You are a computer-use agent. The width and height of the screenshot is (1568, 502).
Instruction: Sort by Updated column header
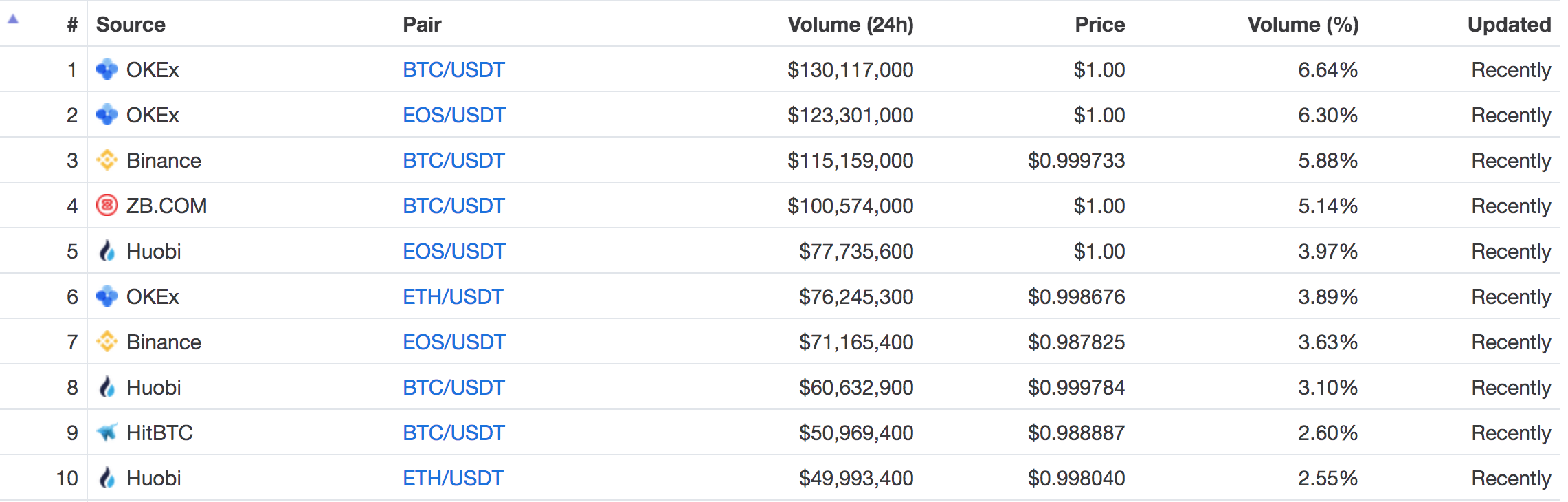pyautogui.click(x=1510, y=25)
